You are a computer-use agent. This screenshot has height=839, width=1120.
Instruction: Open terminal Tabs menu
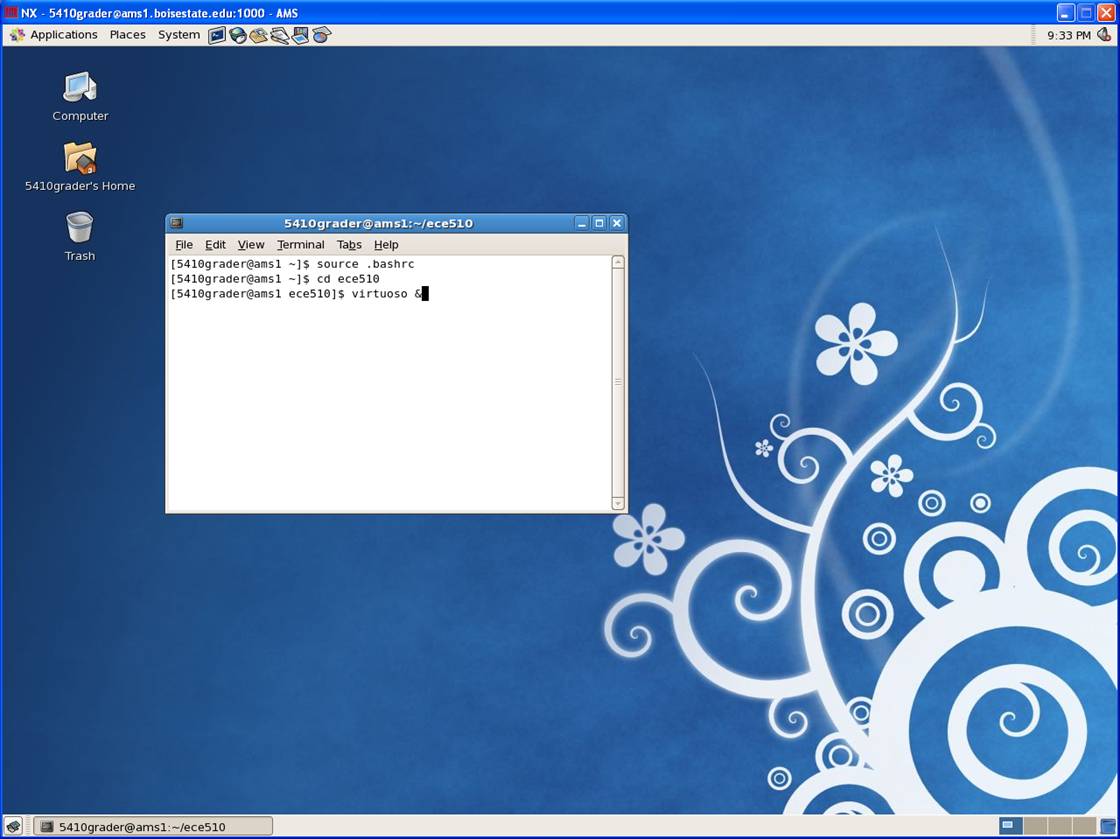[x=349, y=245]
